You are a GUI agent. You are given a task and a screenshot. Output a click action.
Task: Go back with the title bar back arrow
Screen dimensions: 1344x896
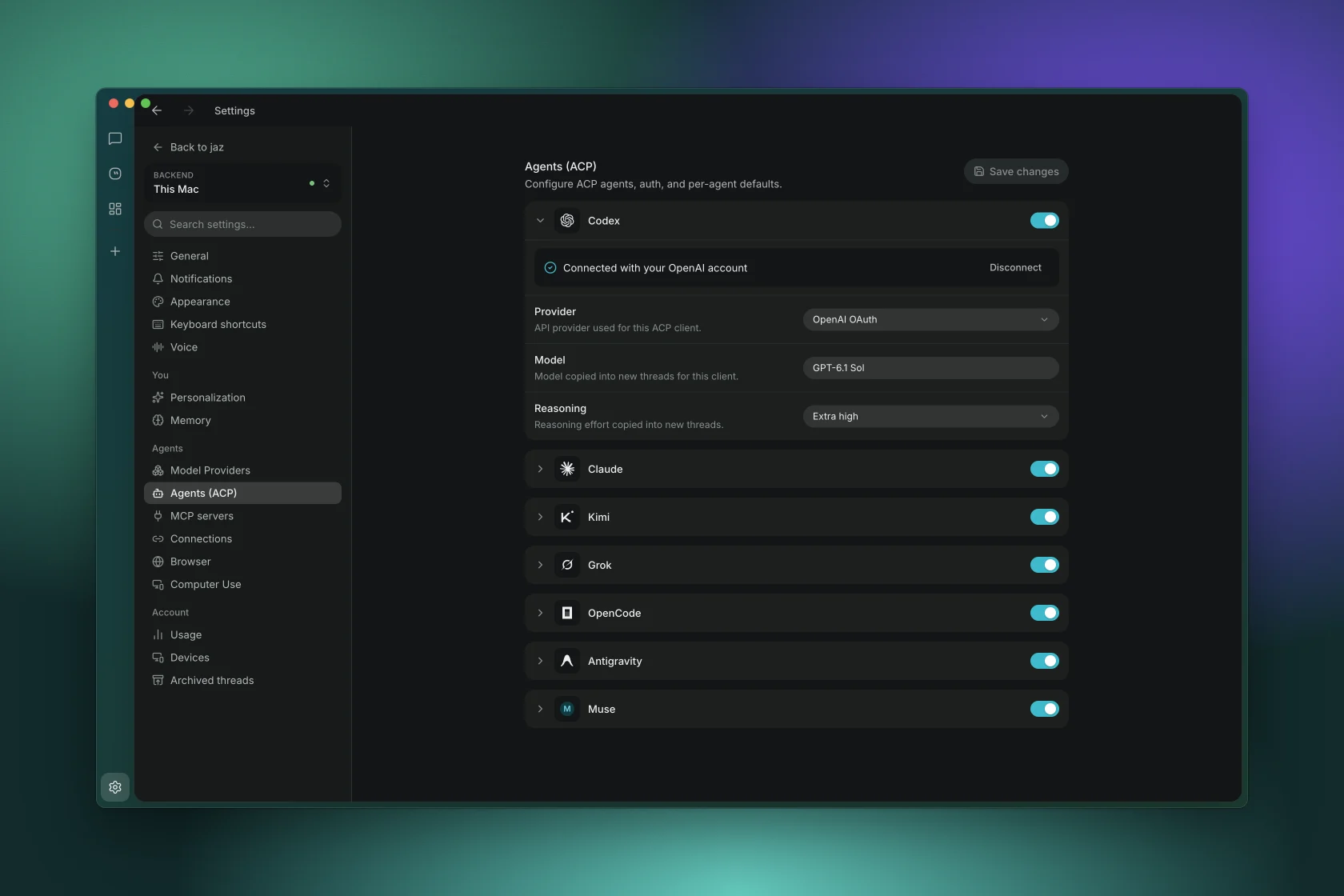click(157, 110)
